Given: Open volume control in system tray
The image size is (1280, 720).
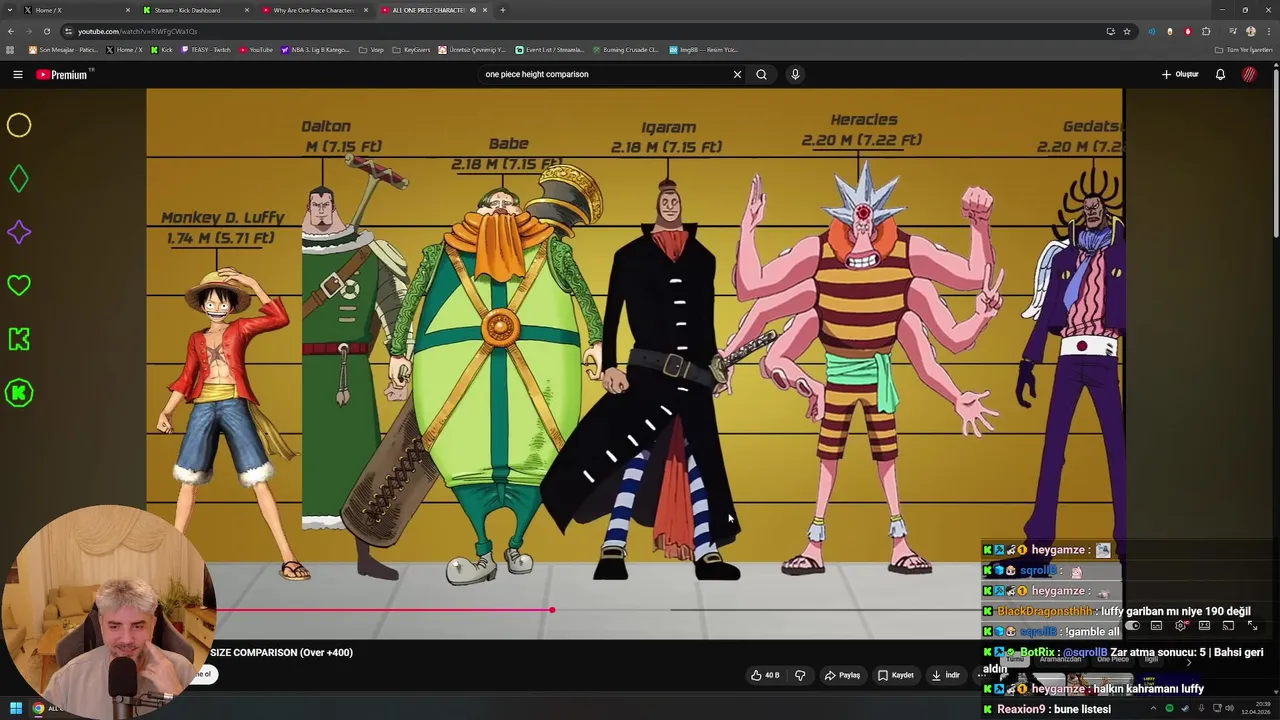Looking at the screenshot, I should [x=1229, y=708].
